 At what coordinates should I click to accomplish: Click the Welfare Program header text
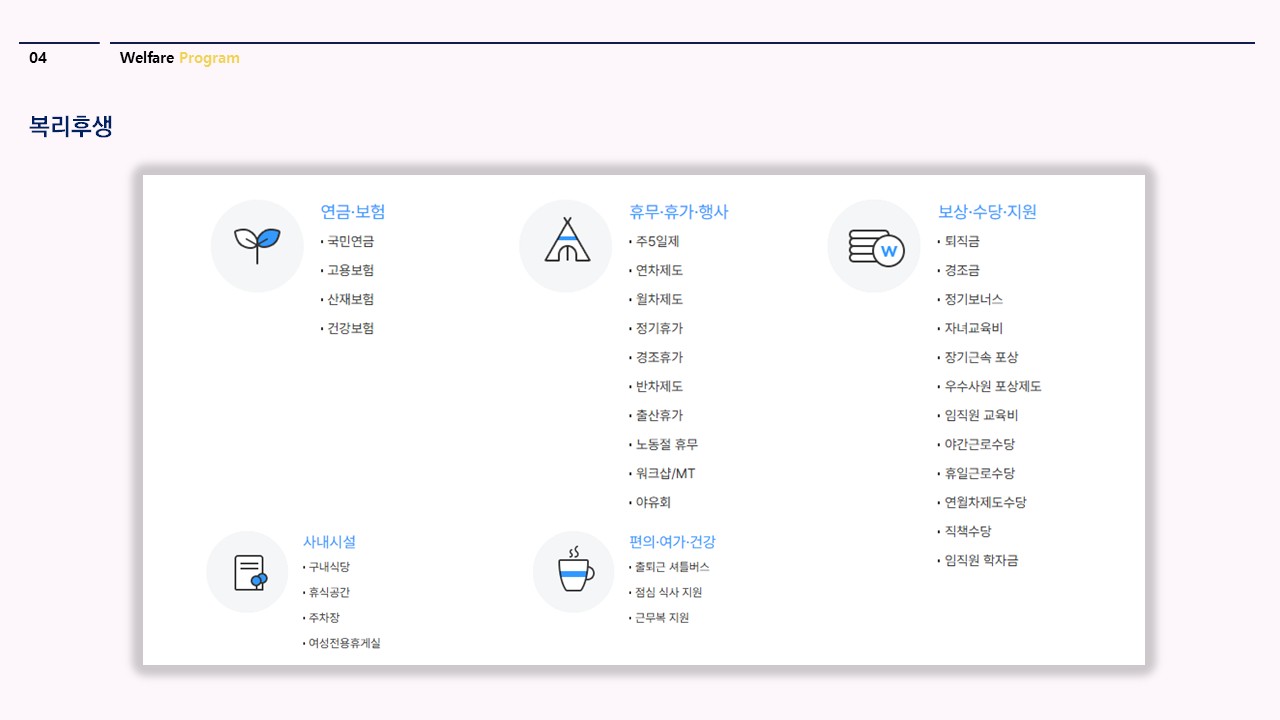pos(180,58)
